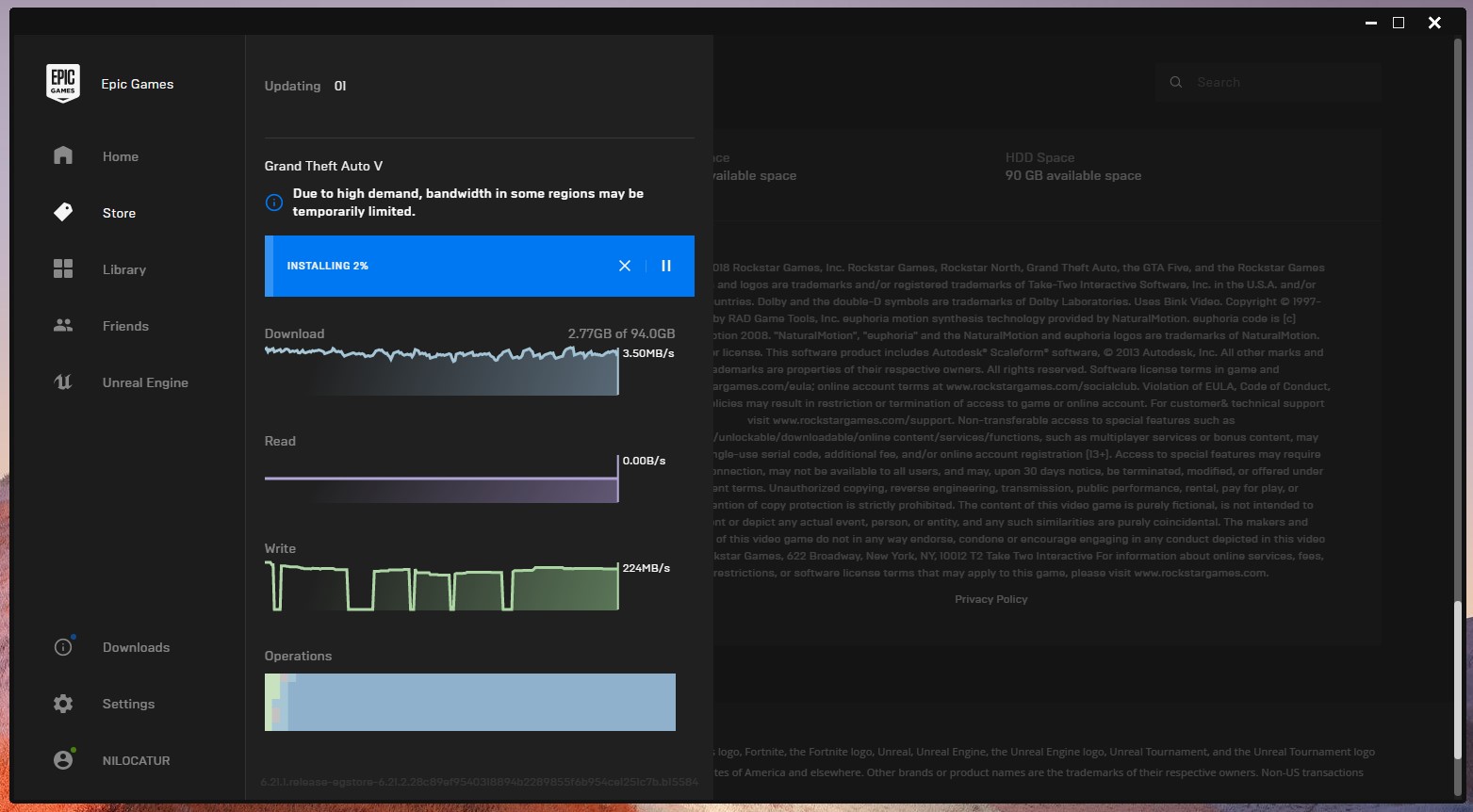Select Unreal Engine menu label
This screenshot has height=812, width=1473.
coord(145,382)
